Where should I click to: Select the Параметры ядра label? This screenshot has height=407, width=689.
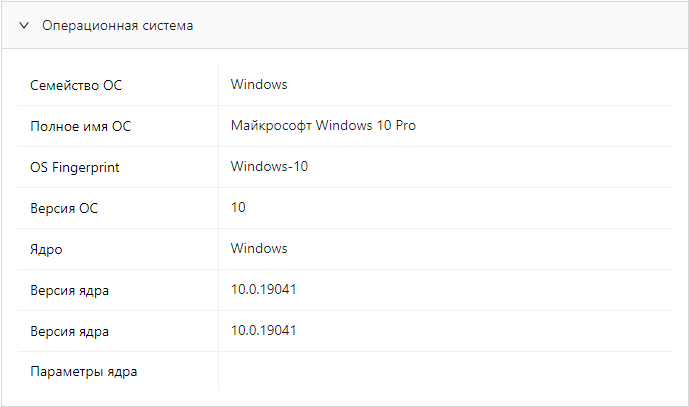tap(84, 373)
